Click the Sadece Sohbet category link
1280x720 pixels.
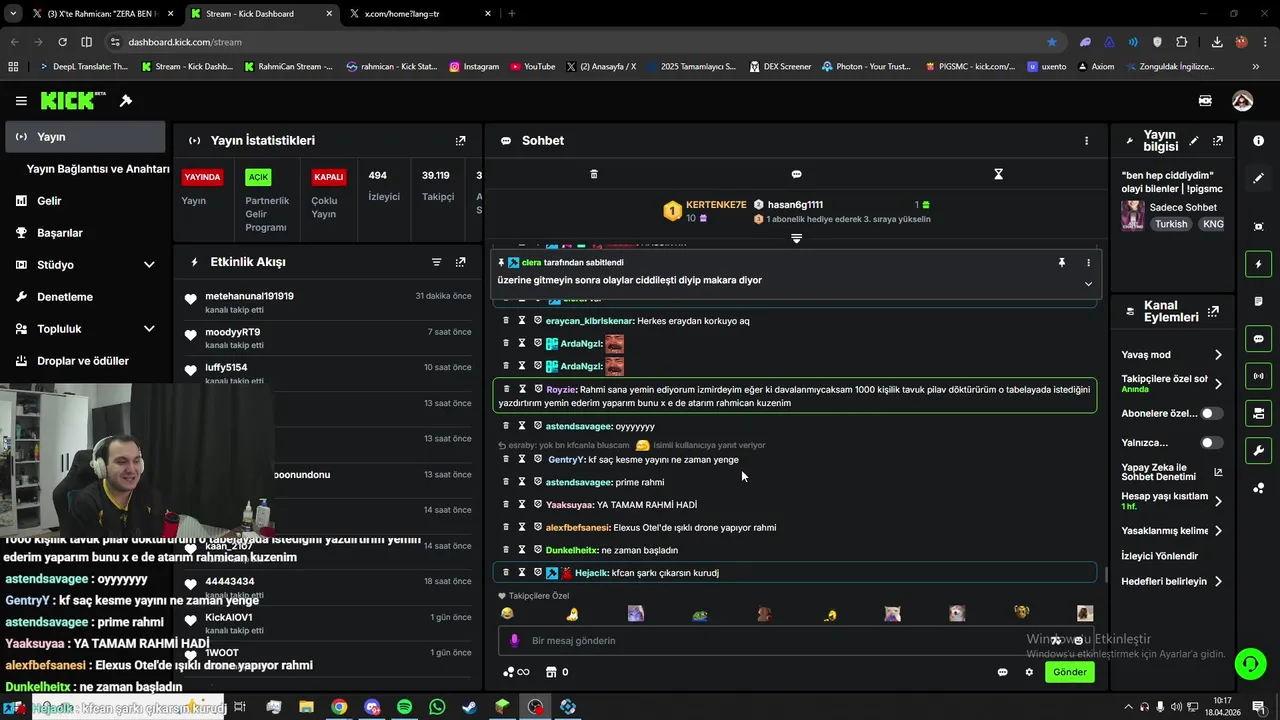coord(1183,207)
